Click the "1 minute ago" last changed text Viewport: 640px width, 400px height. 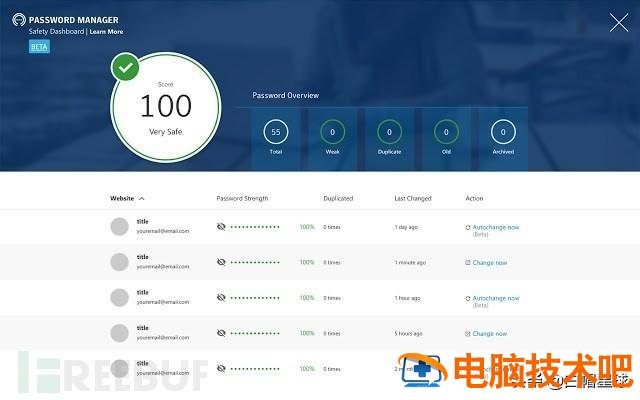410,262
